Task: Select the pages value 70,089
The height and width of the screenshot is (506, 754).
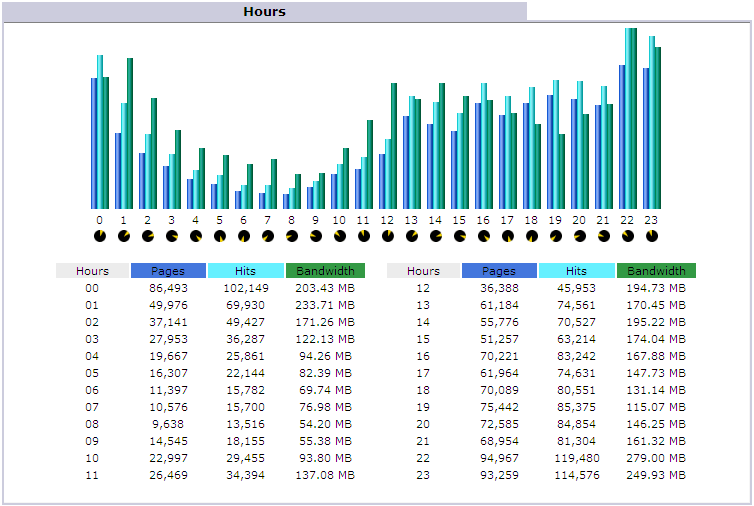Action: tap(499, 390)
